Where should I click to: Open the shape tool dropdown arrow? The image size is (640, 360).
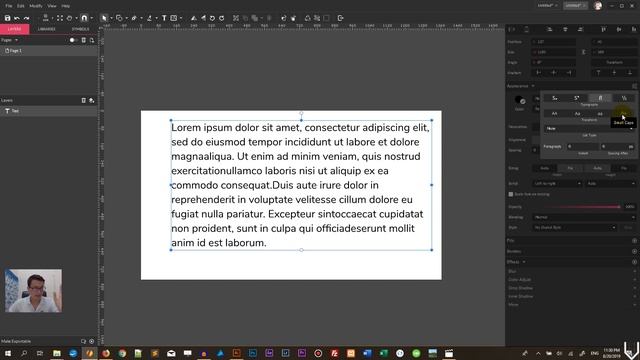pyautogui.click(x=126, y=18)
